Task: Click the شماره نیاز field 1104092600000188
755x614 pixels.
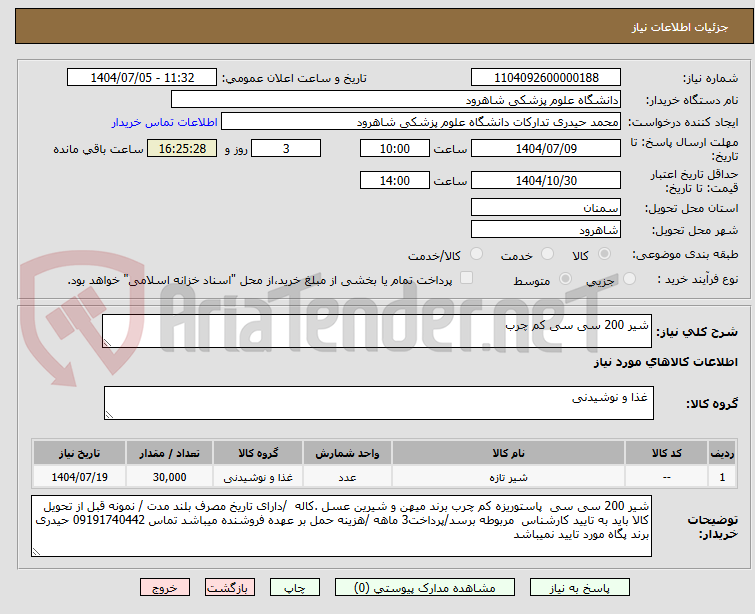Action: pos(546,78)
